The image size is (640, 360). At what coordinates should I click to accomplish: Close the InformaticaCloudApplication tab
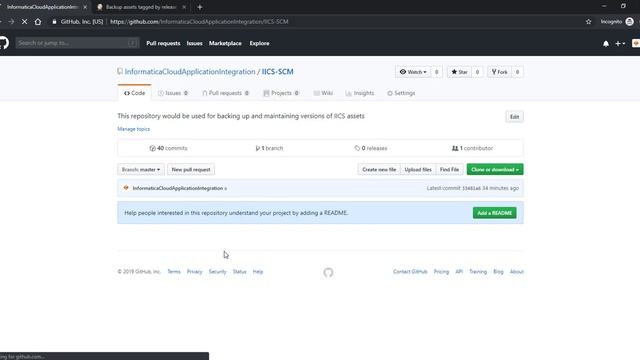[x=85, y=7]
